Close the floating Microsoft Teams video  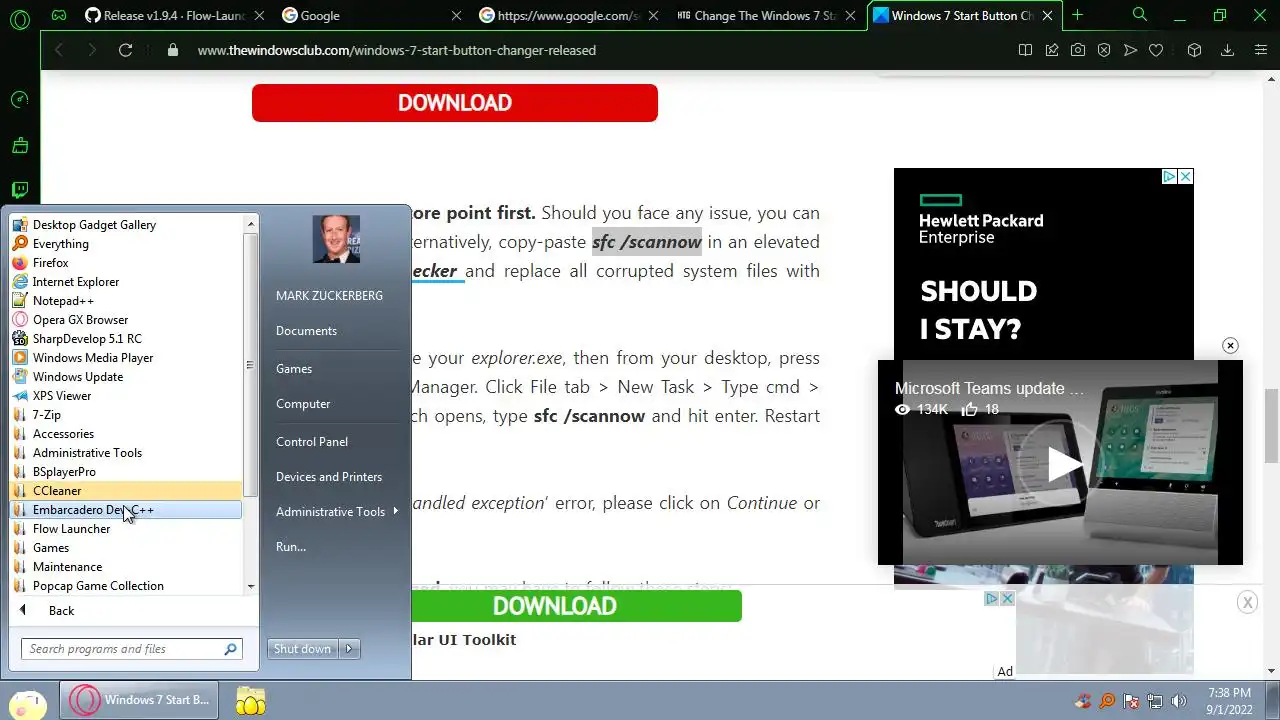1230,345
